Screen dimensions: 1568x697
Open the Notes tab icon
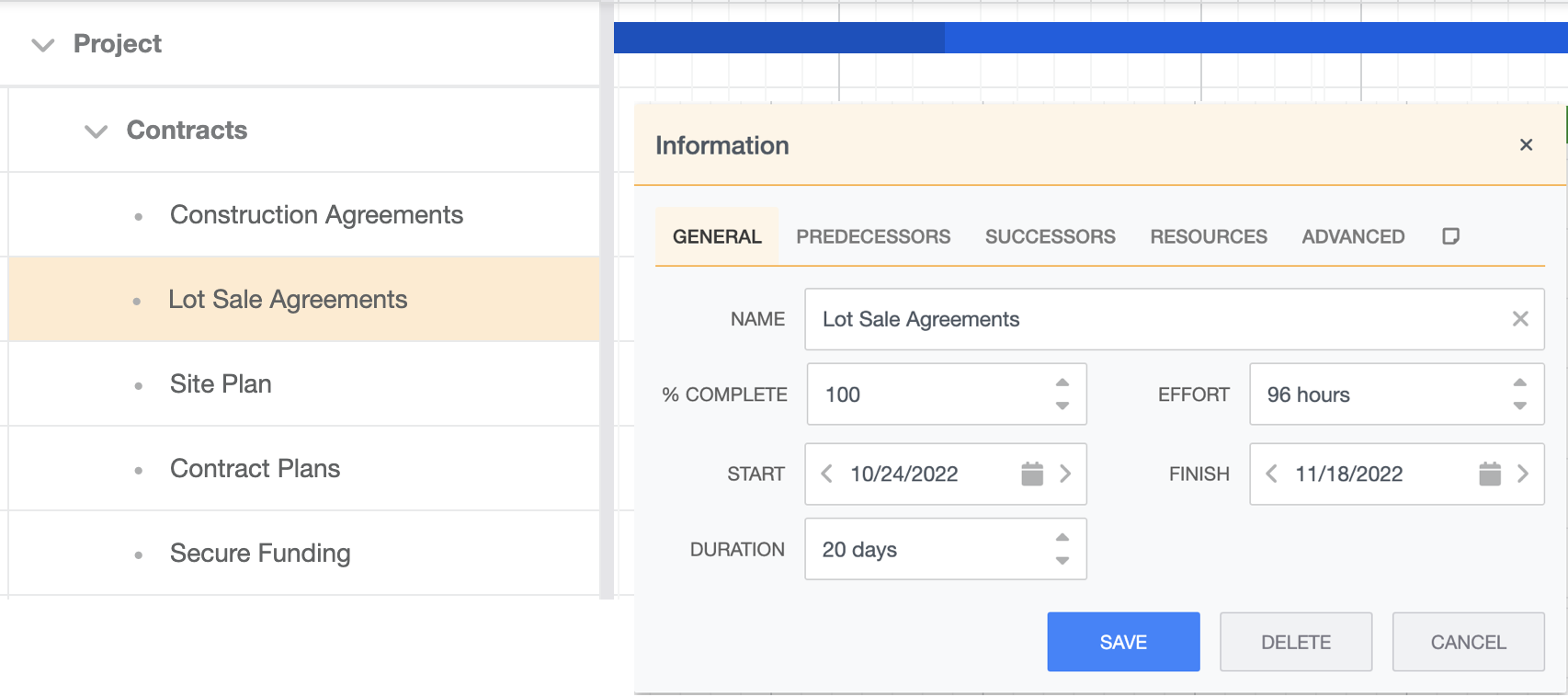tap(1450, 236)
